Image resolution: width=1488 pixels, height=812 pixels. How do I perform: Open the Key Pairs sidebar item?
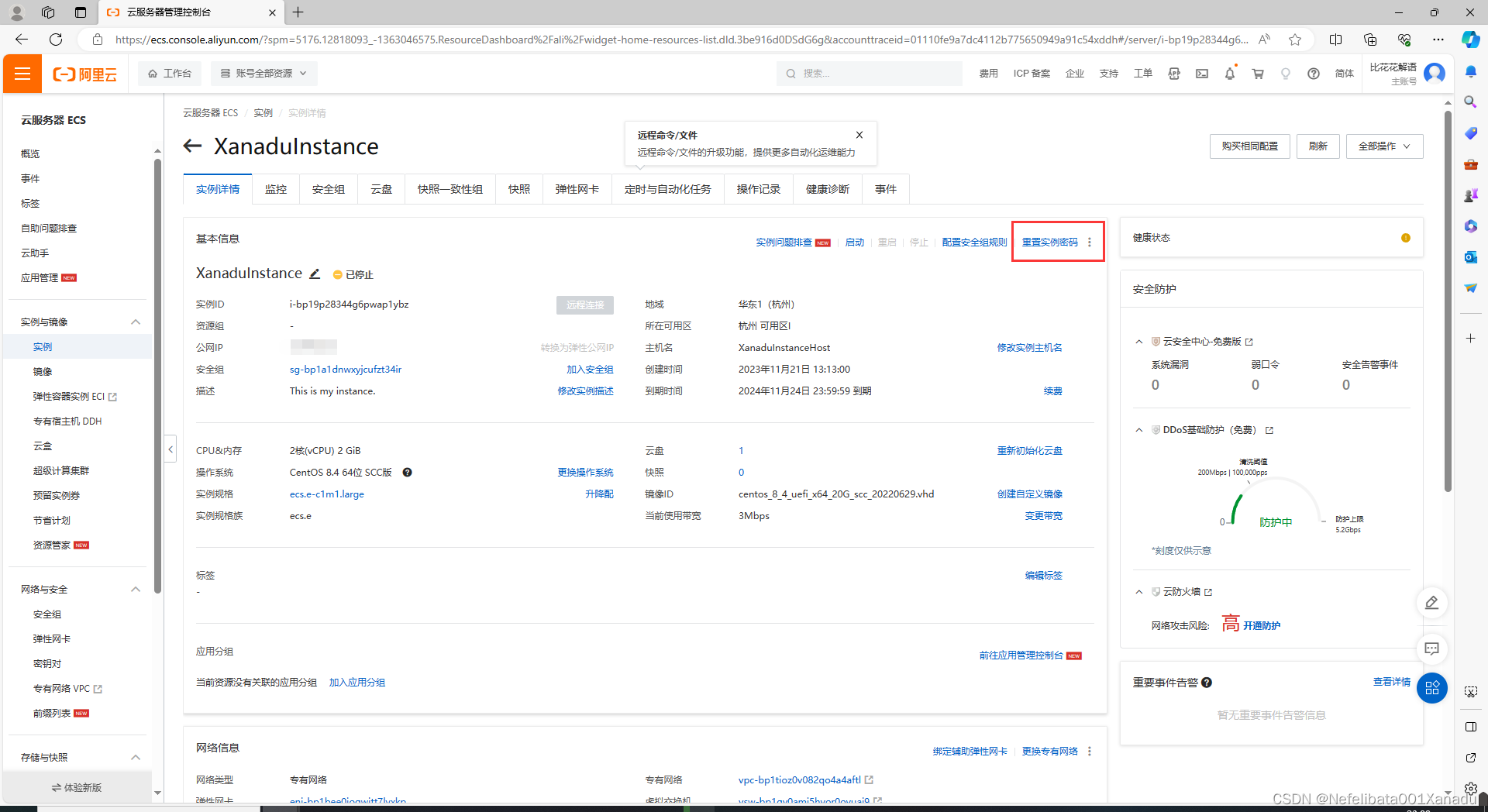pyautogui.click(x=46, y=664)
